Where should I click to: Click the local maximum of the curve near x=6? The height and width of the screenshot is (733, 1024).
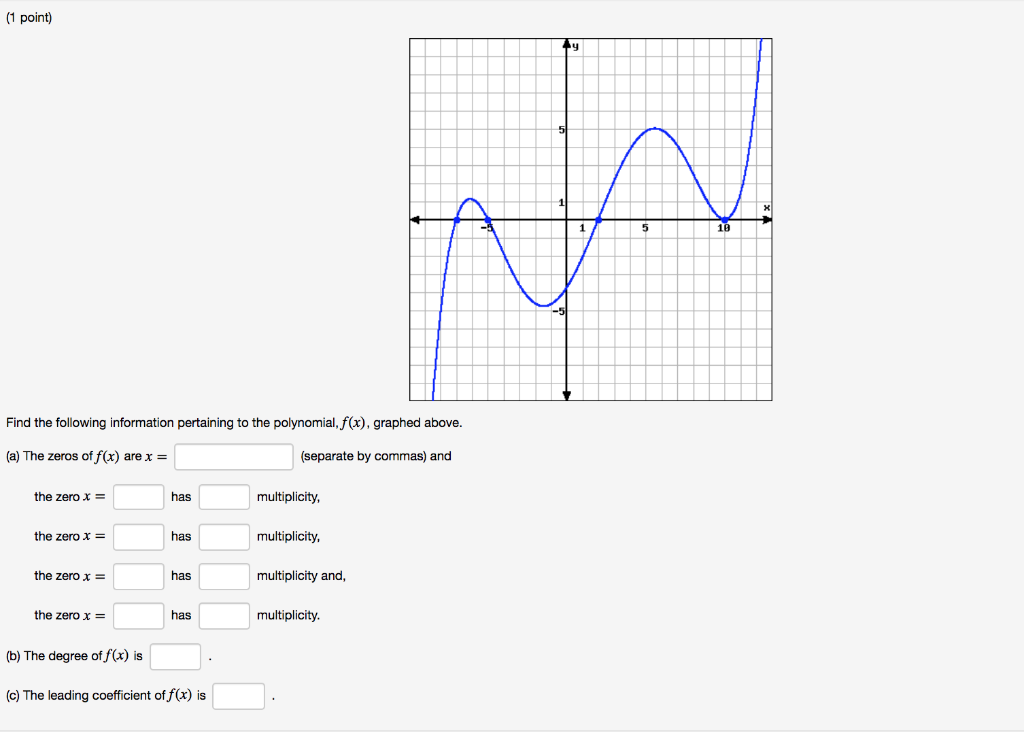655,128
